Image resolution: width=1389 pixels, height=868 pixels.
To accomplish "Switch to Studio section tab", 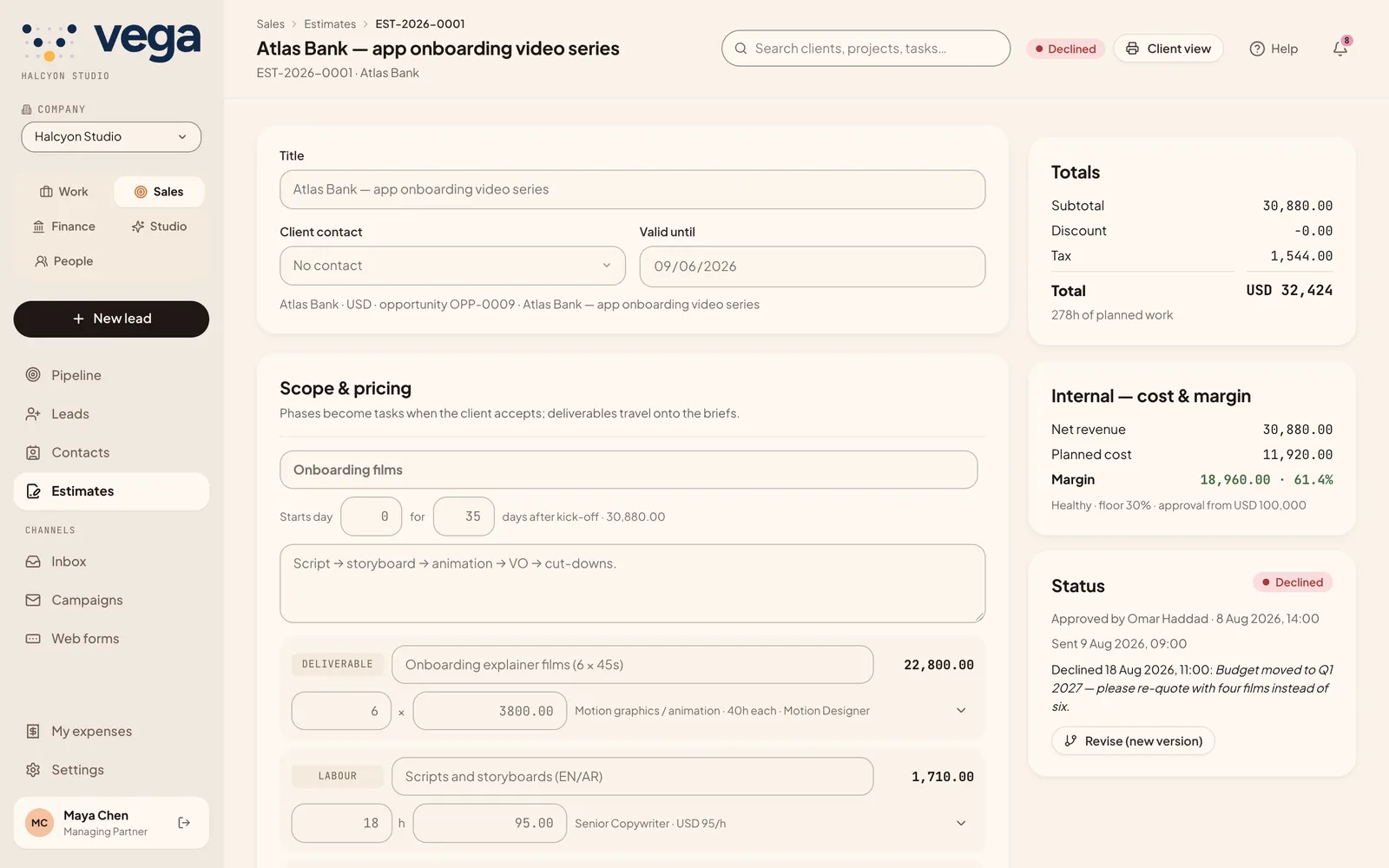I will tap(159, 227).
